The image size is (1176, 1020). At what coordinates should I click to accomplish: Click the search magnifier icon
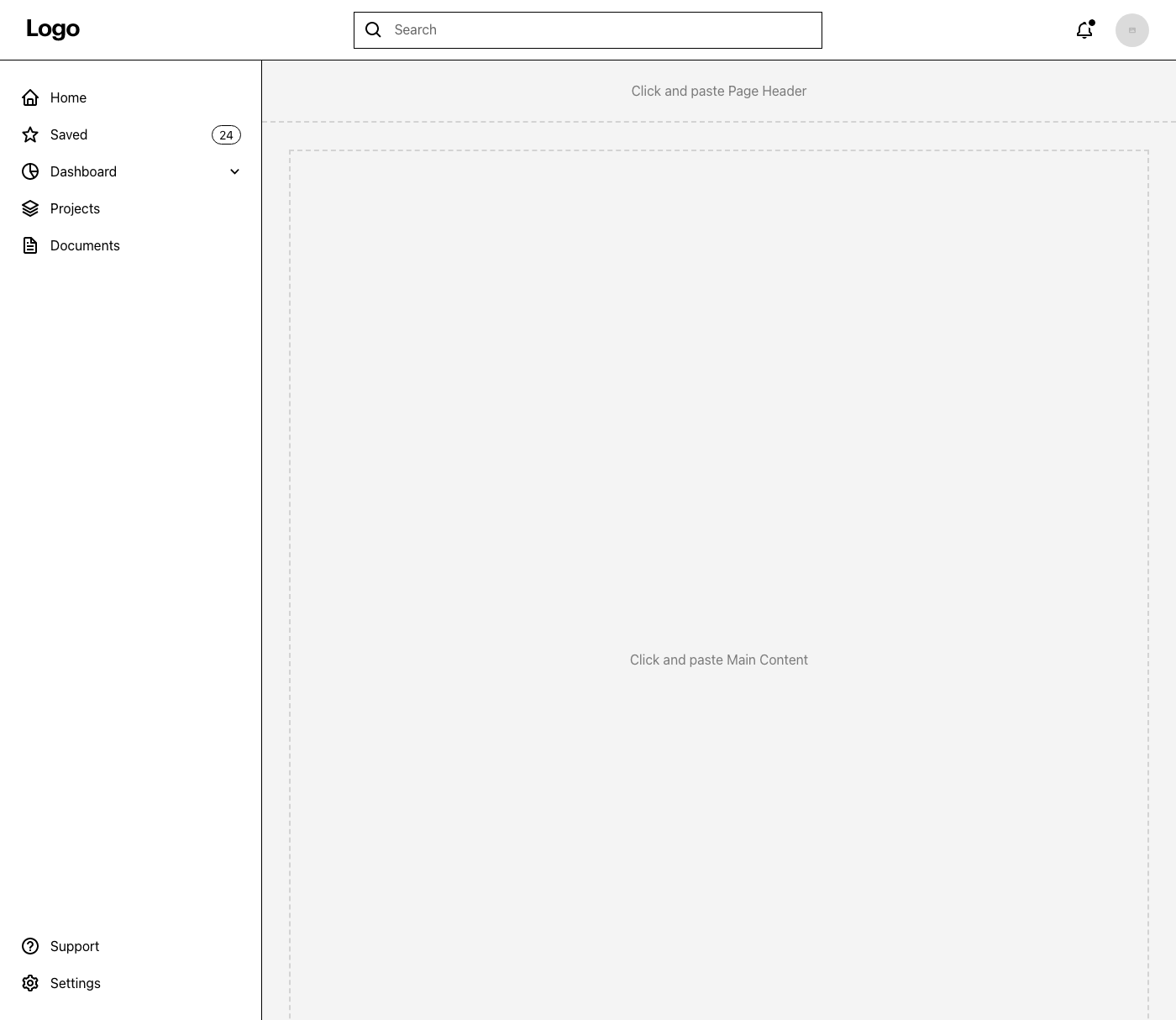373,29
